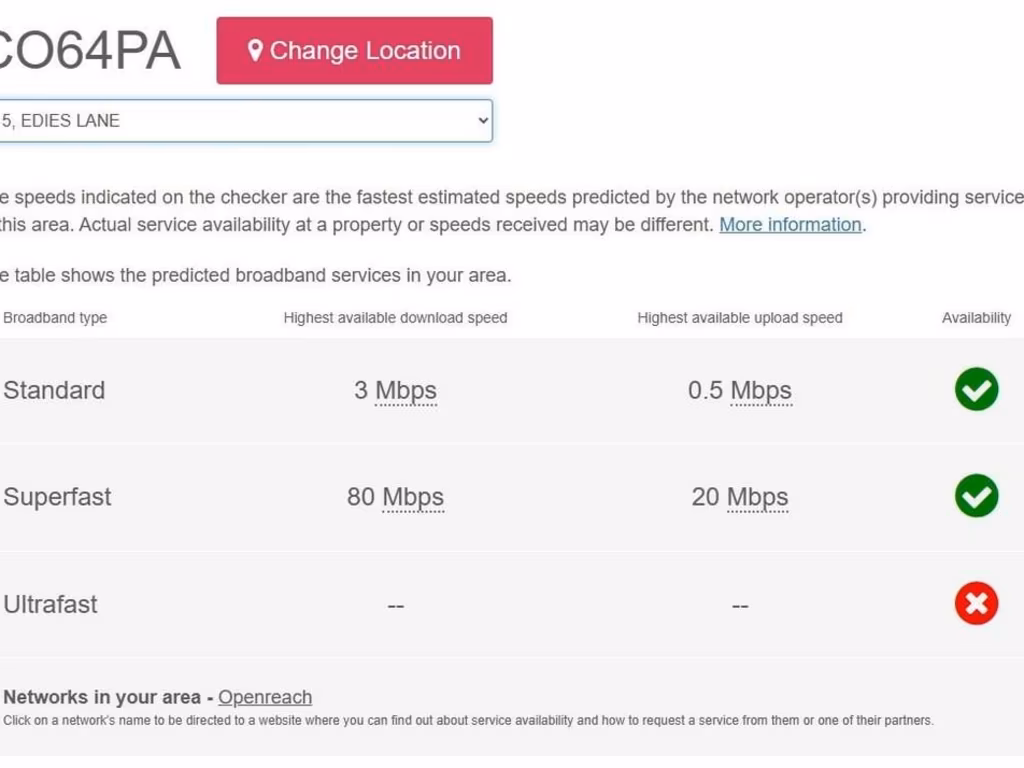
Task: Select the Standard broadband type row
Action: pos(54,390)
